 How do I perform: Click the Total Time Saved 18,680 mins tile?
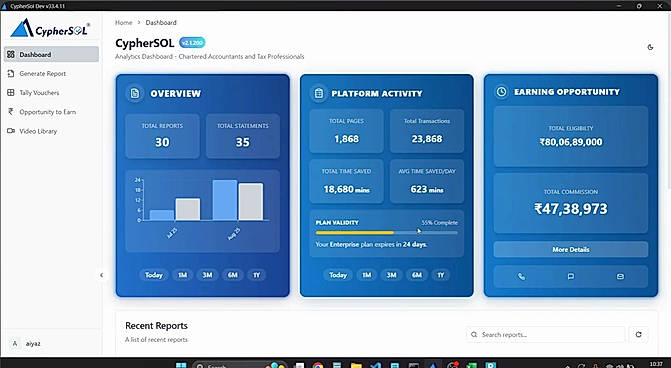[346, 181]
